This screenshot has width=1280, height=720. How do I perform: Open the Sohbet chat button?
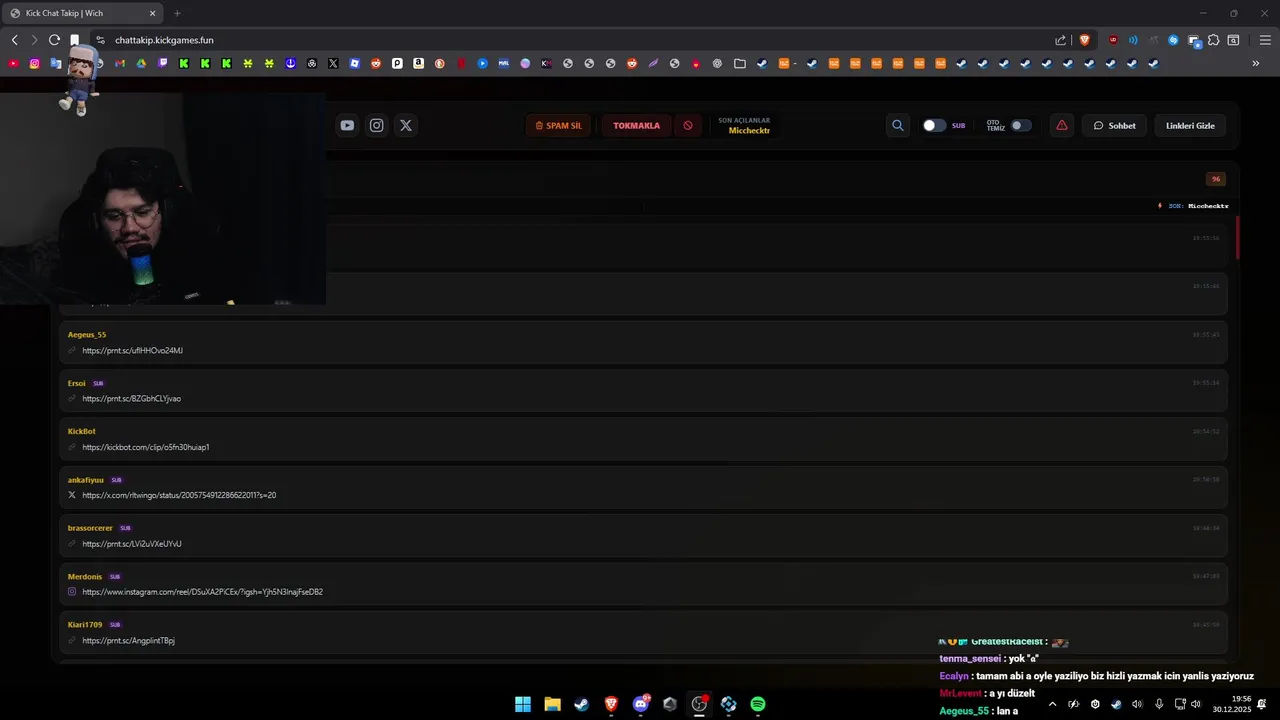1114,126
